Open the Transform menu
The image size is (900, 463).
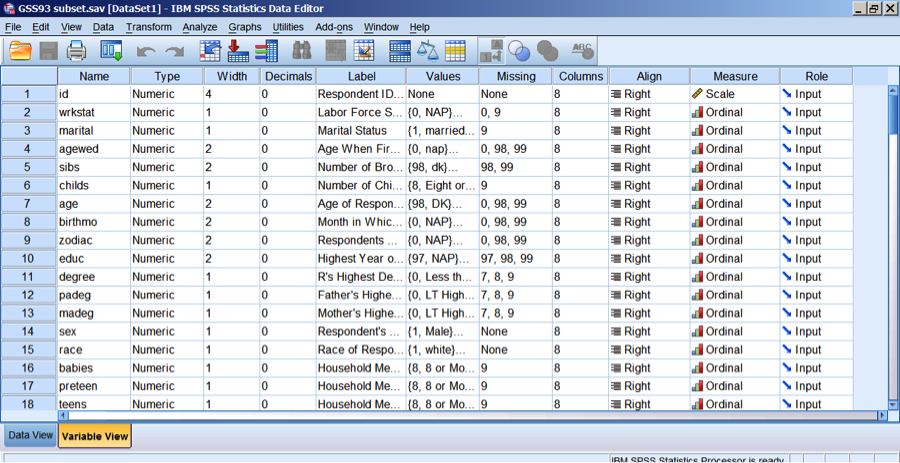(x=149, y=27)
